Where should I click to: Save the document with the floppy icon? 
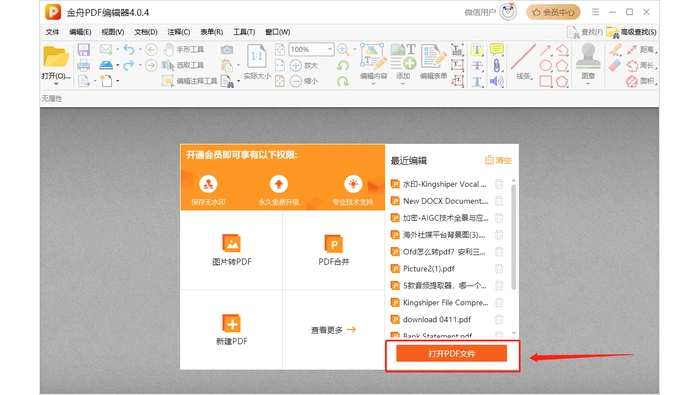click(83, 50)
